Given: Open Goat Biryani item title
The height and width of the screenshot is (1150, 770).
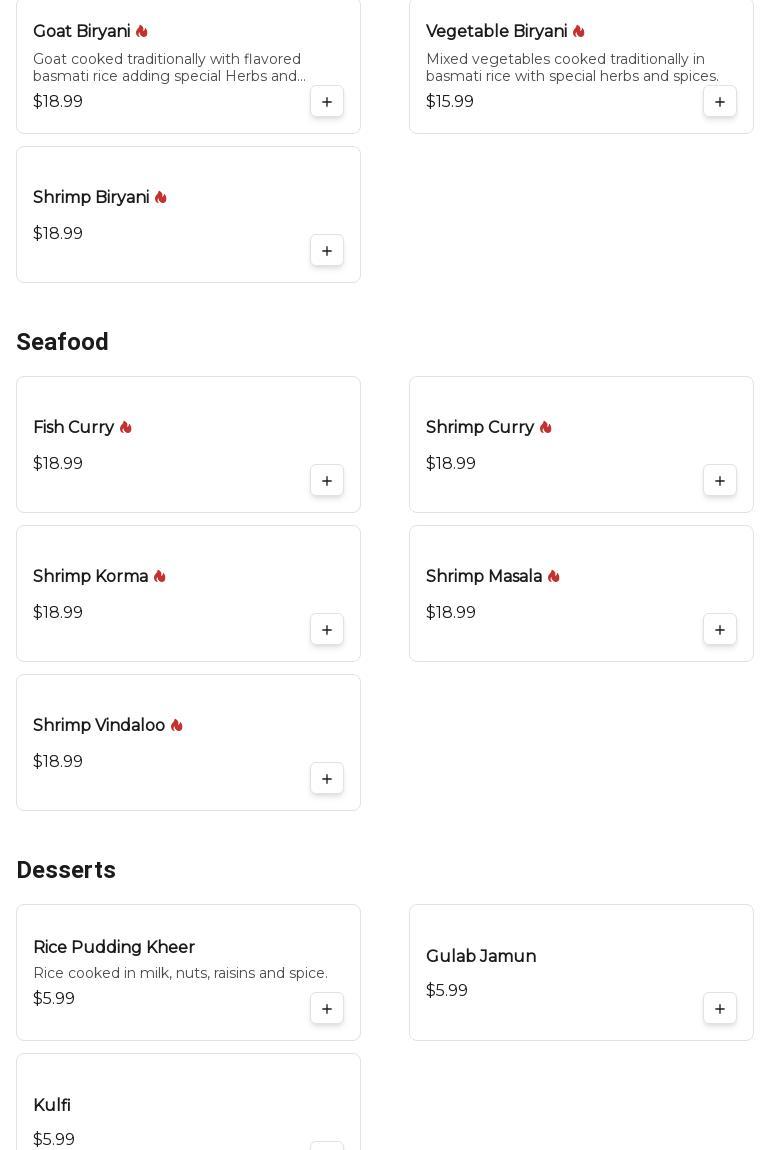Looking at the screenshot, I should coord(81,32).
